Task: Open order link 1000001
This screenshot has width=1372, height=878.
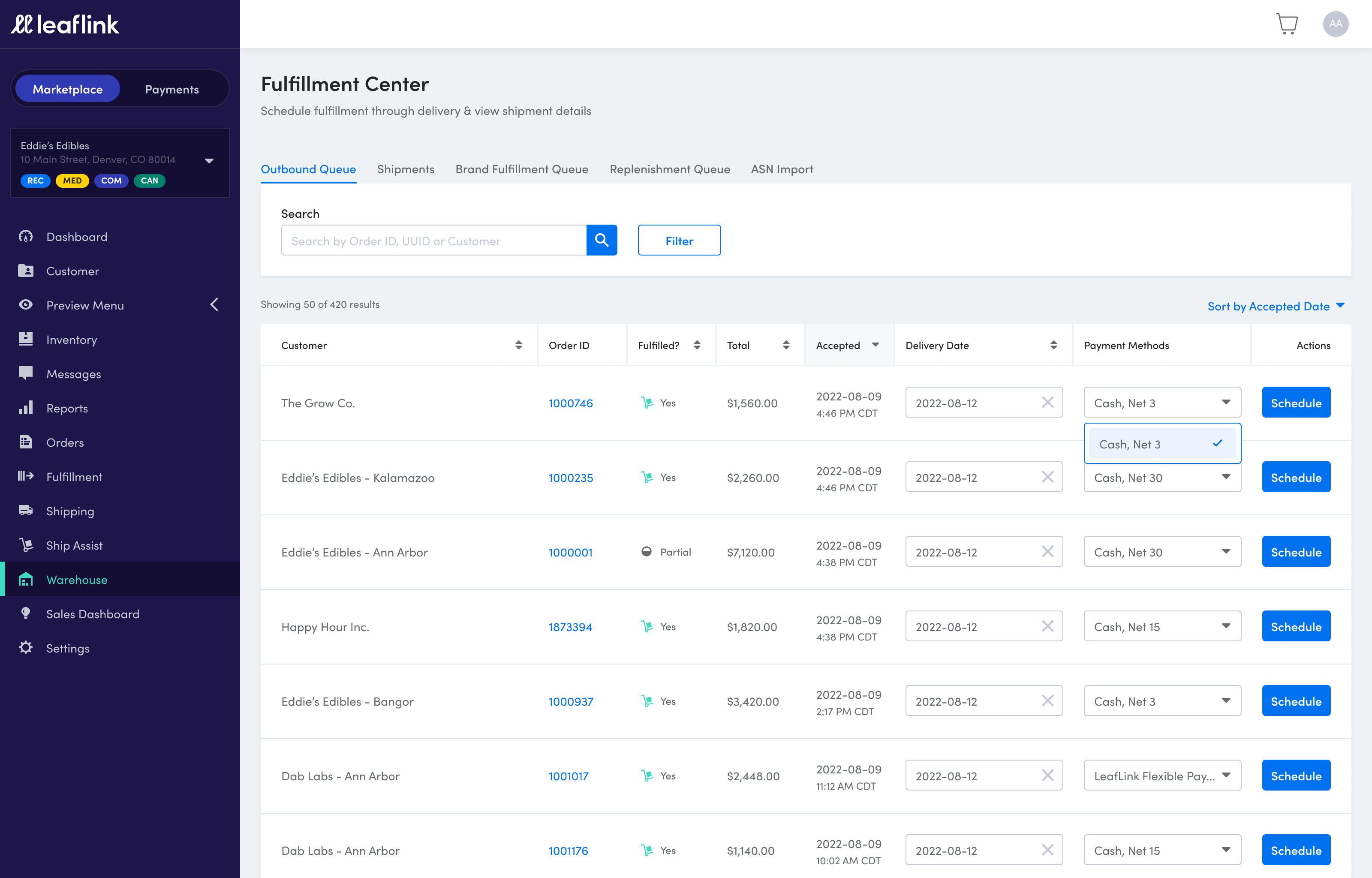Action: point(570,553)
